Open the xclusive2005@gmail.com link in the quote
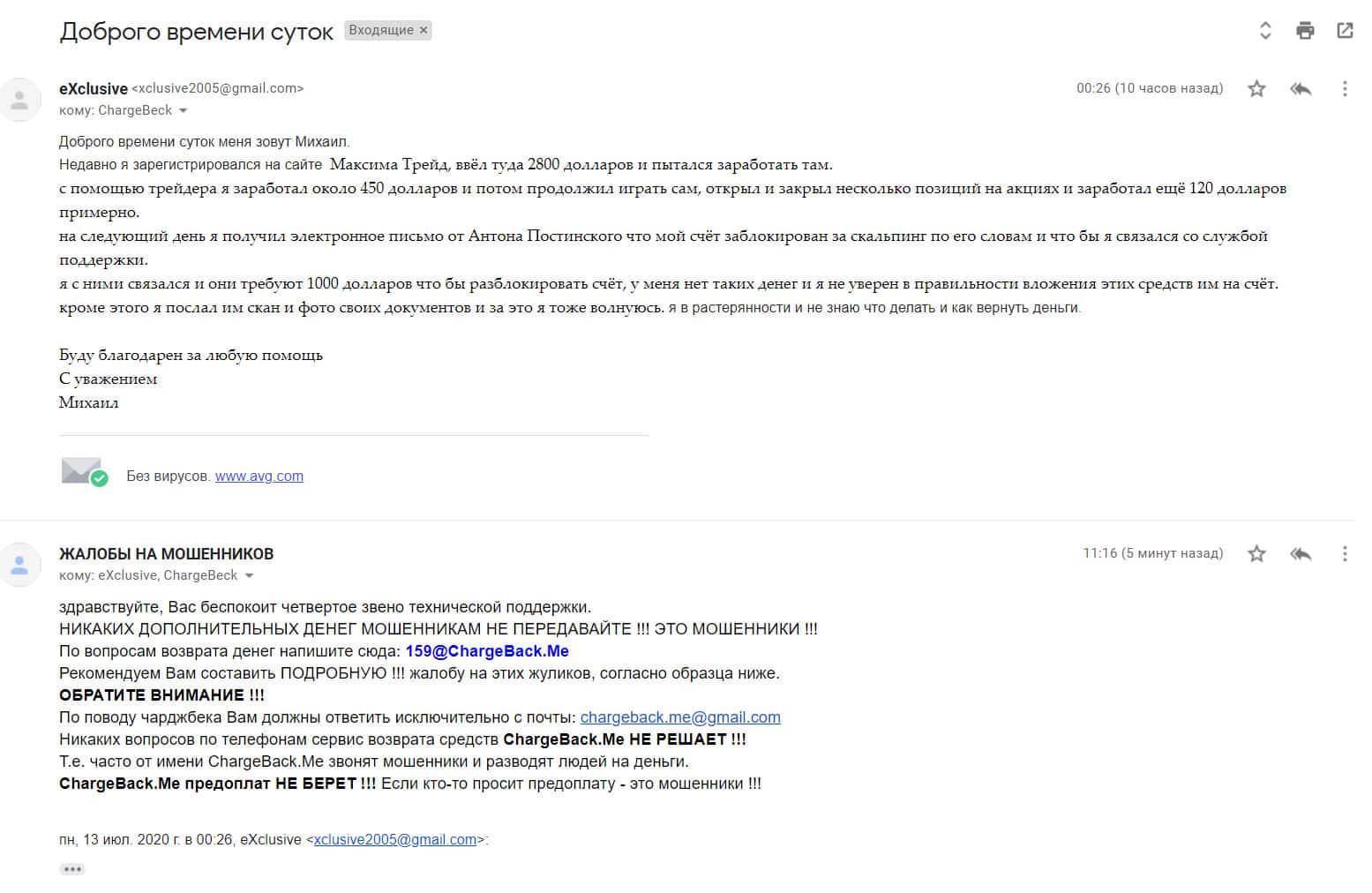This screenshot has width=1372, height=893. point(394,839)
